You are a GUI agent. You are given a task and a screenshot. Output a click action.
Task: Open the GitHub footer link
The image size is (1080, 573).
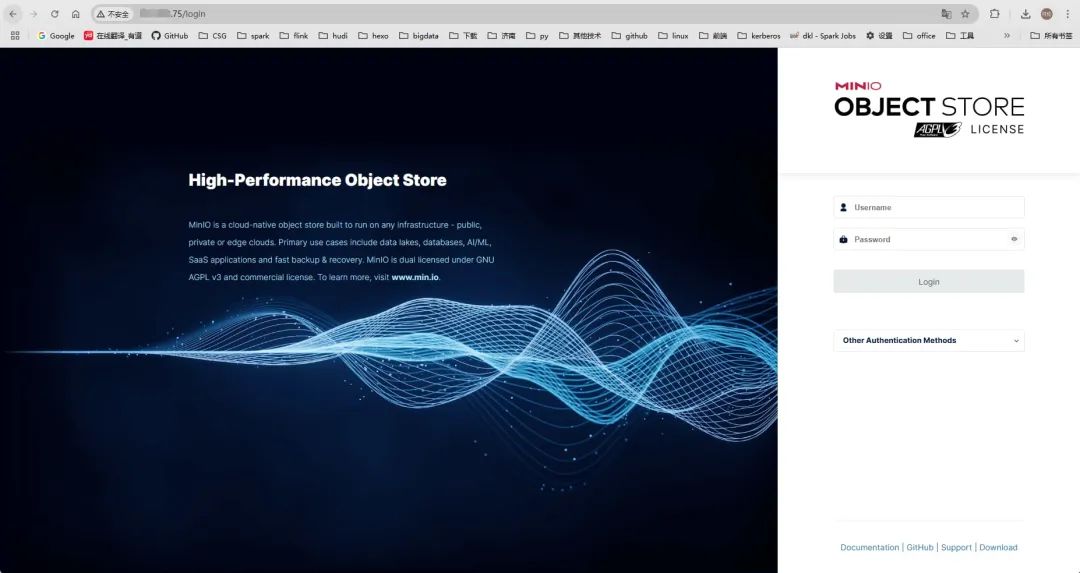920,548
